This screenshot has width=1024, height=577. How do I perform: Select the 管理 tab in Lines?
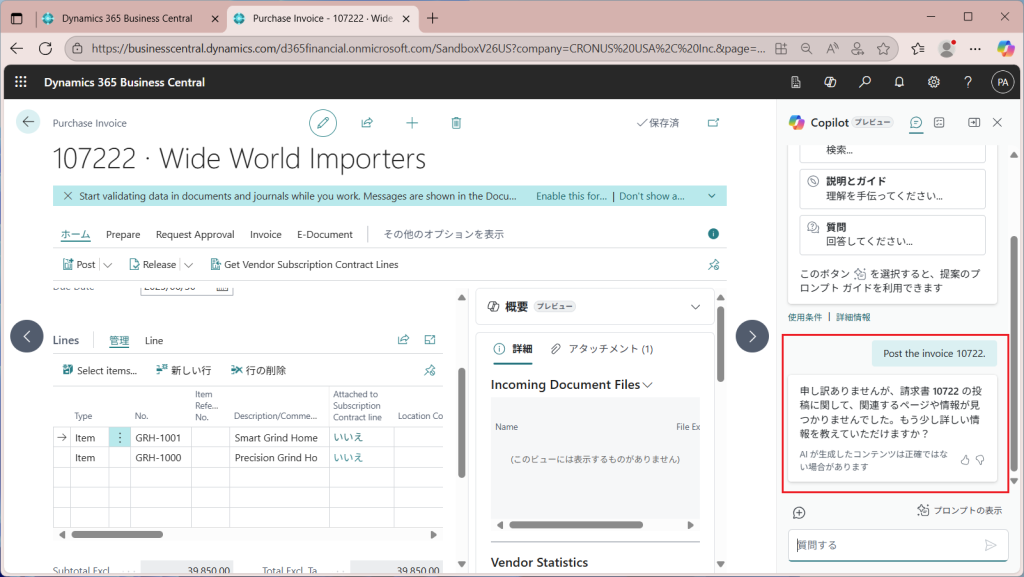(119, 340)
